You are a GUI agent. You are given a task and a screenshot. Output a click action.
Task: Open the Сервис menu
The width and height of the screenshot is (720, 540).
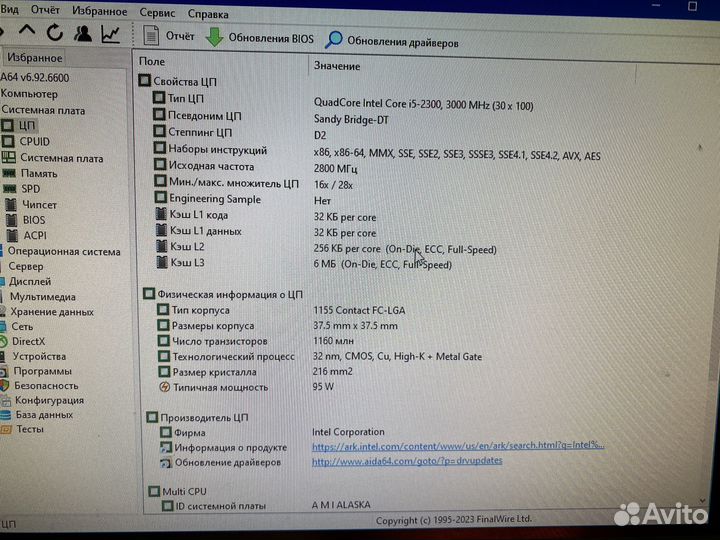(x=157, y=13)
